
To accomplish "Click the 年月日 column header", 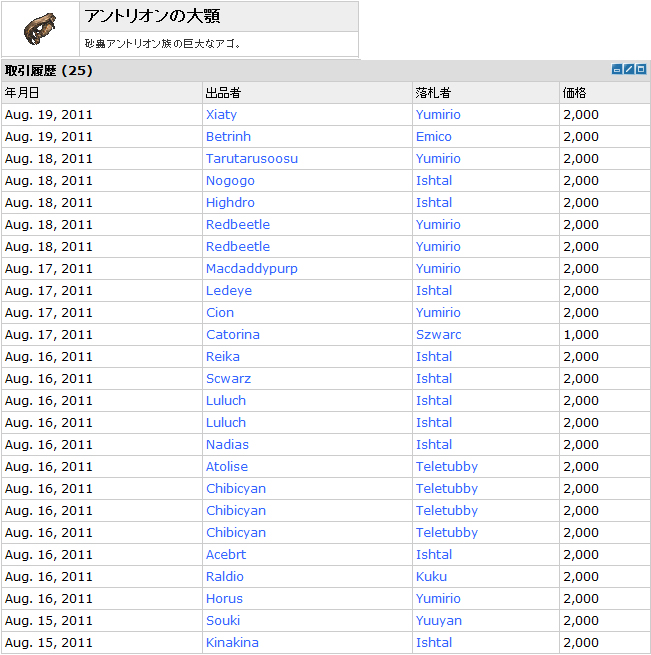I will click(23, 92).
